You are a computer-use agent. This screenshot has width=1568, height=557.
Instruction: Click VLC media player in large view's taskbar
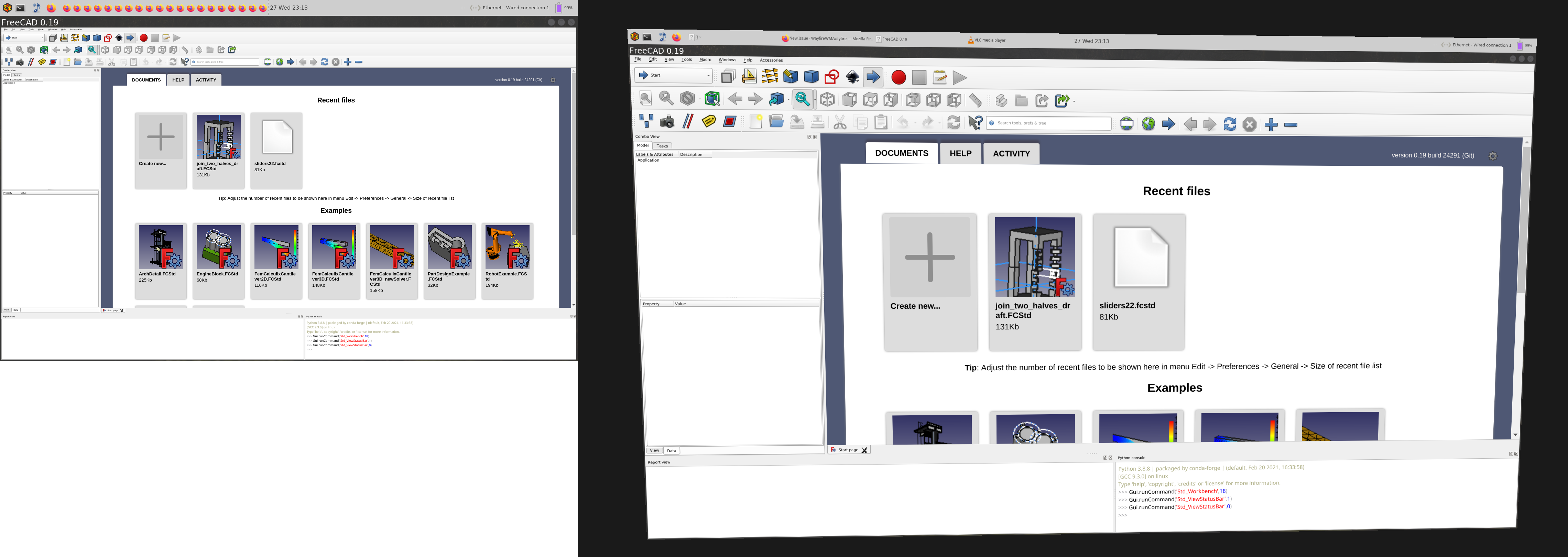coord(986,40)
